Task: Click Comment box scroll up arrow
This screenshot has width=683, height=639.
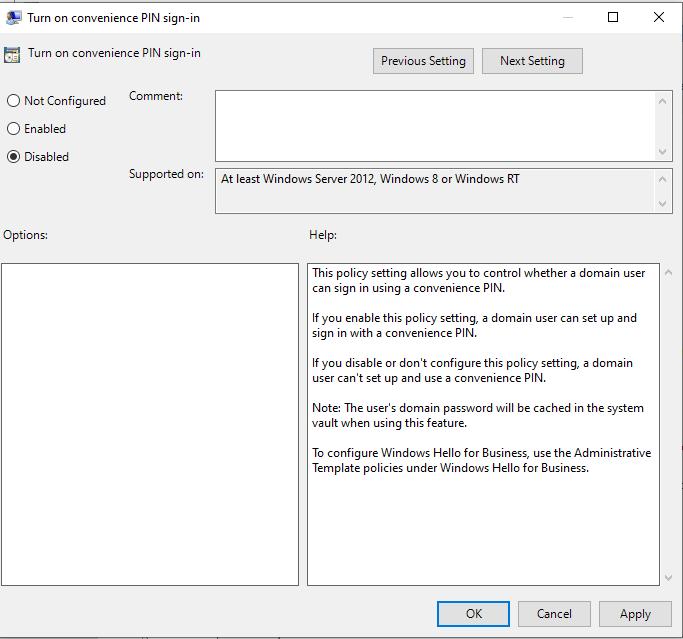Action: 663,100
